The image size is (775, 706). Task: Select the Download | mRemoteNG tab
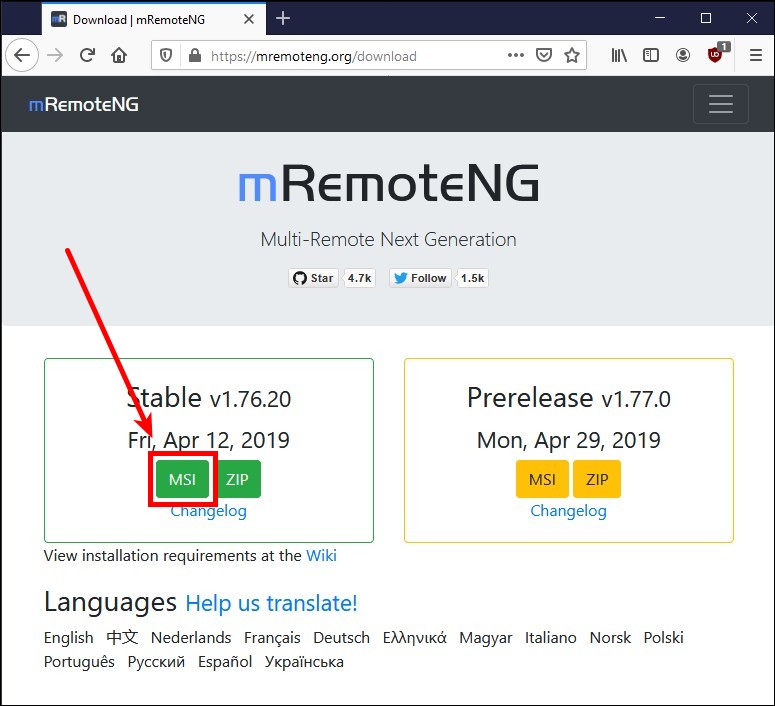tap(145, 19)
